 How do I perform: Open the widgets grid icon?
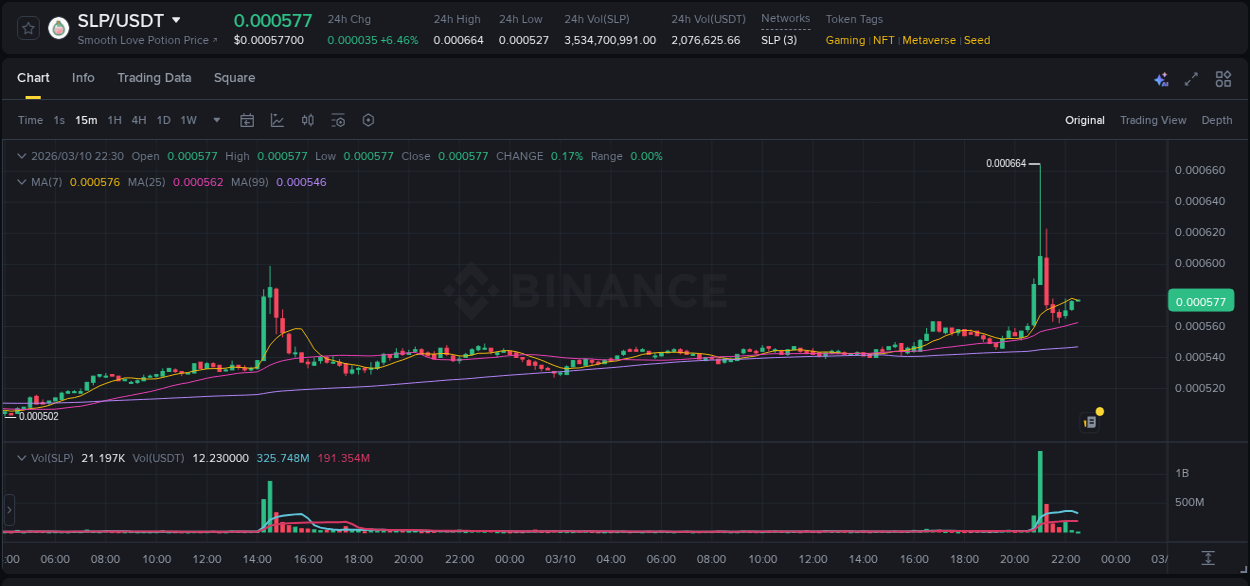click(x=1222, y=78)
